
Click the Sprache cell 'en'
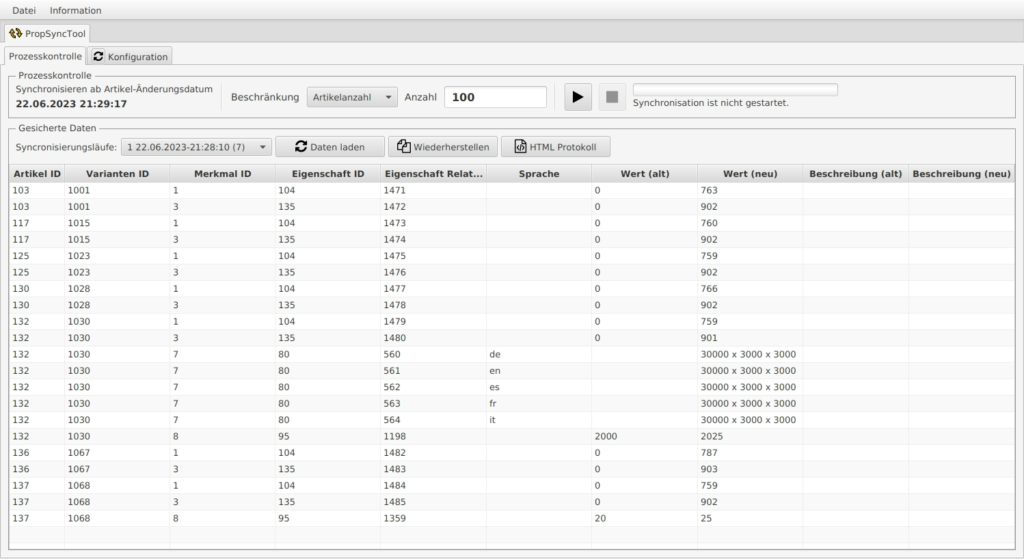point(539,370)
